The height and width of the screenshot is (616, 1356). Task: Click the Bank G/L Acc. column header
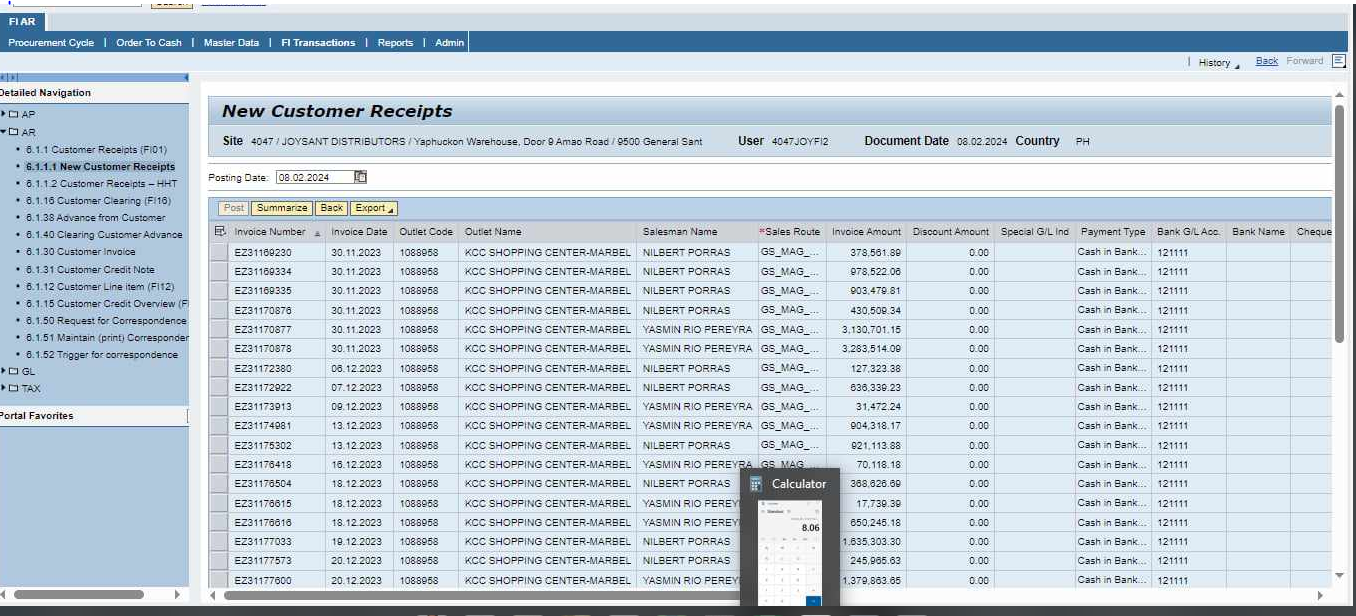pos(1189,231)
